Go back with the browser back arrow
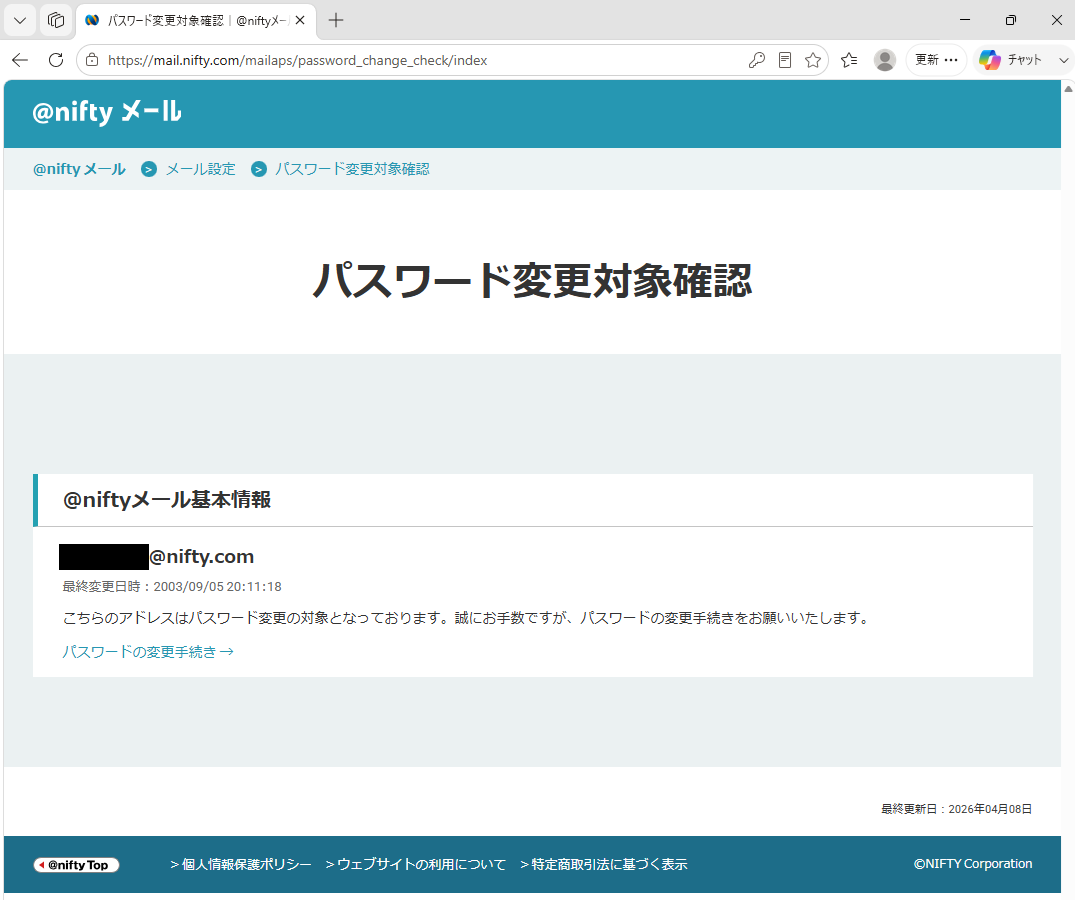 point(20,60)
